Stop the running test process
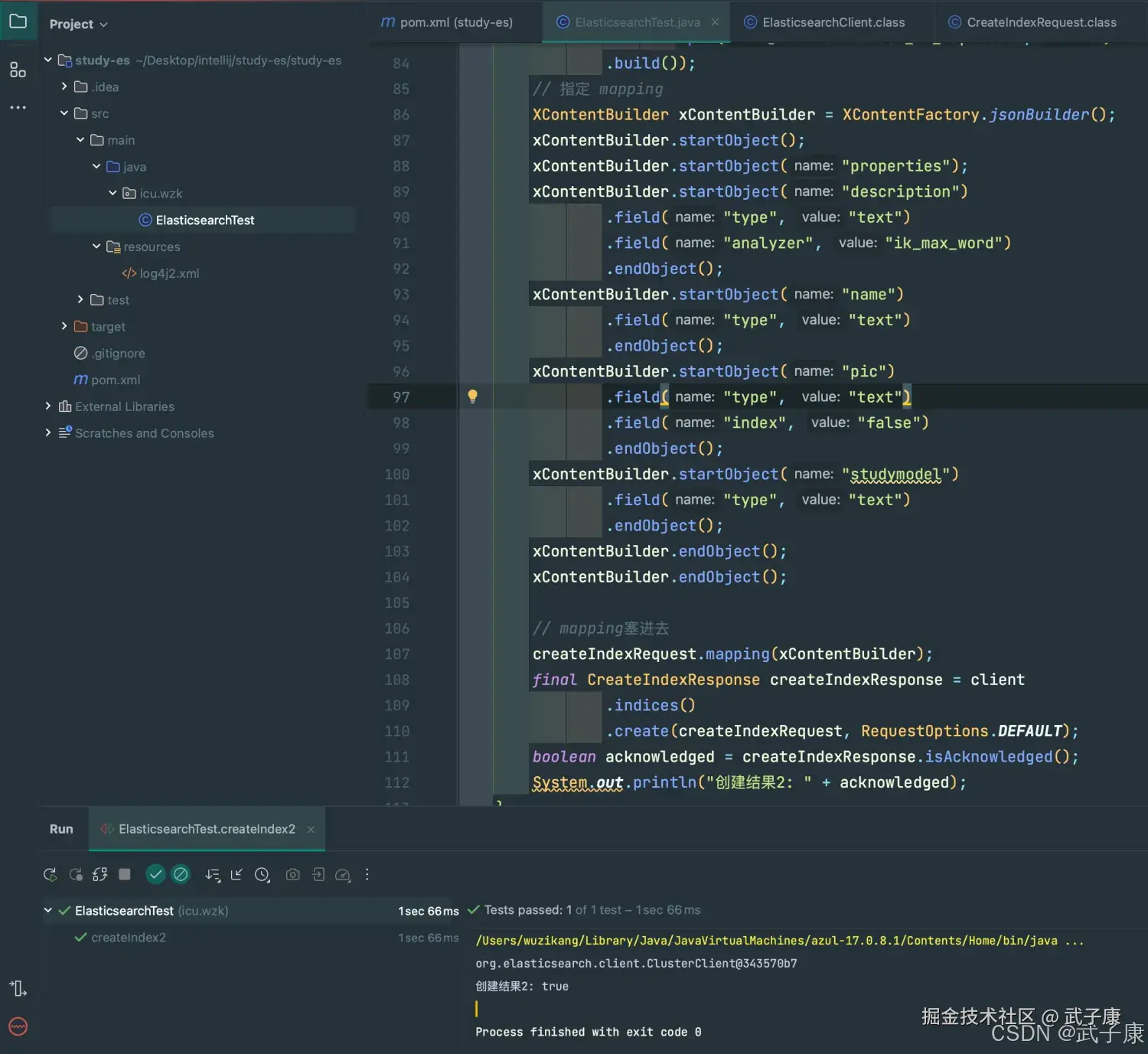This screenshot has width=1148, height=1054. pos(124,874)
